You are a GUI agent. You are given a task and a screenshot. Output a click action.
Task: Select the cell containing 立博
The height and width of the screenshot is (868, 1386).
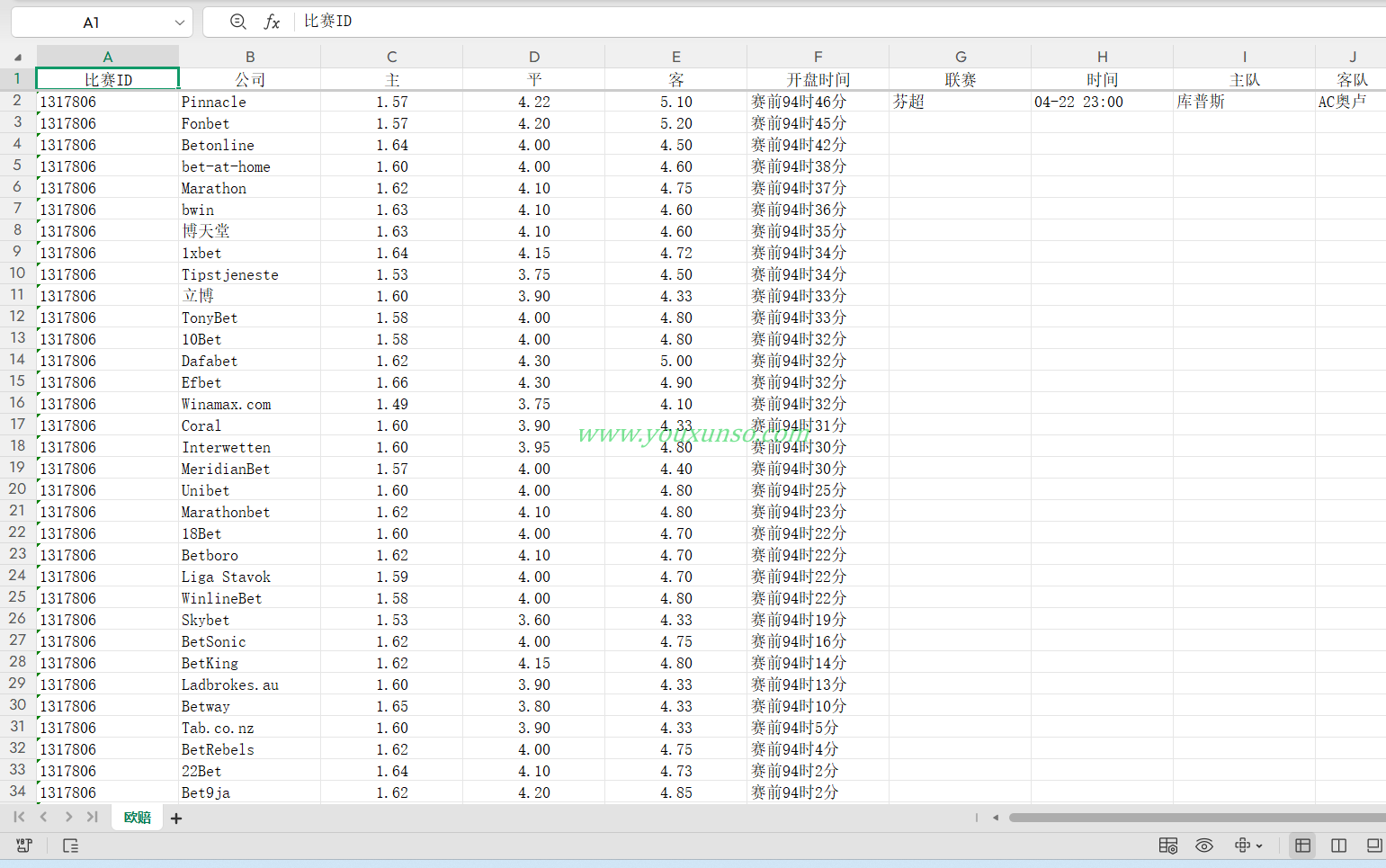coord(250,296)
